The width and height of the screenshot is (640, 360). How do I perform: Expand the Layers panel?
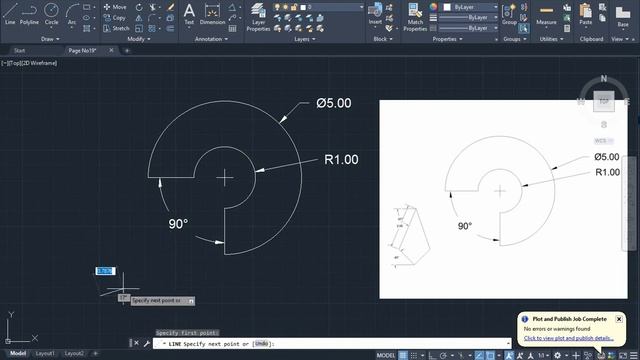(305, 39)
